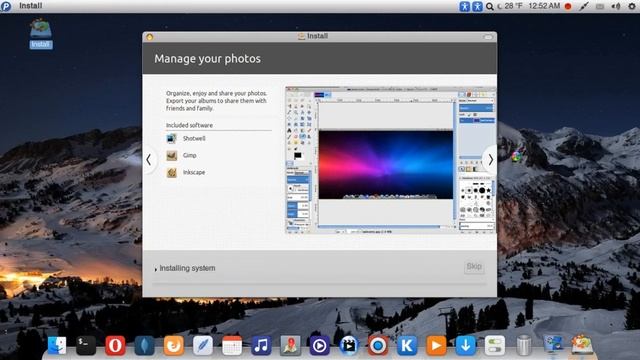Open the clapperboard video app in dock
640x360 pixels.
click(349, 345)
